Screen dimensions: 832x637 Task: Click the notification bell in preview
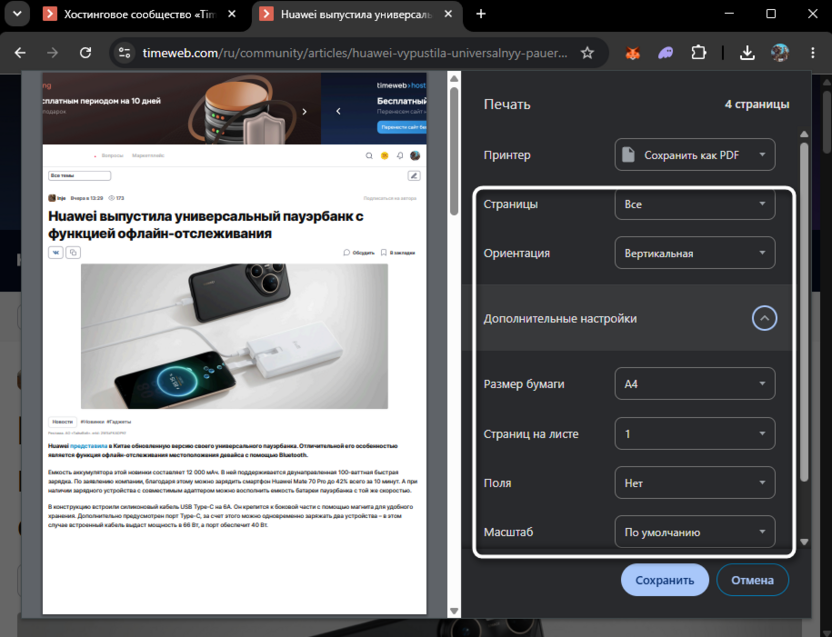coord(400,156)
